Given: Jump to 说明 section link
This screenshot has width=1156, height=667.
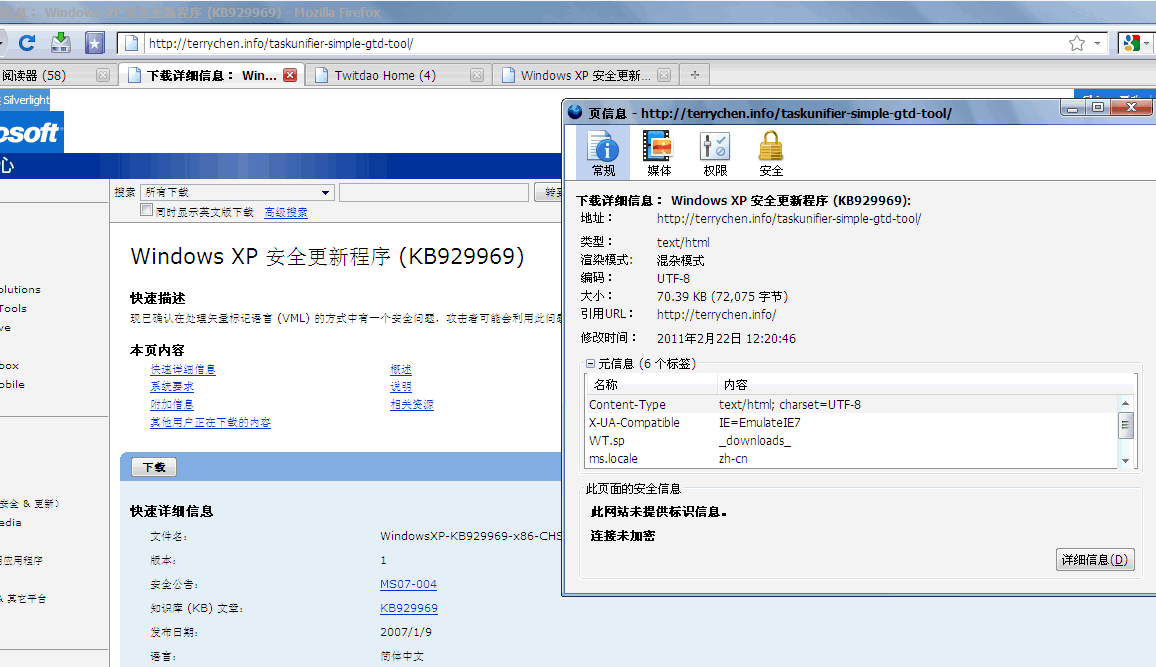Looking at the screenshot, I should pos(401,386).
